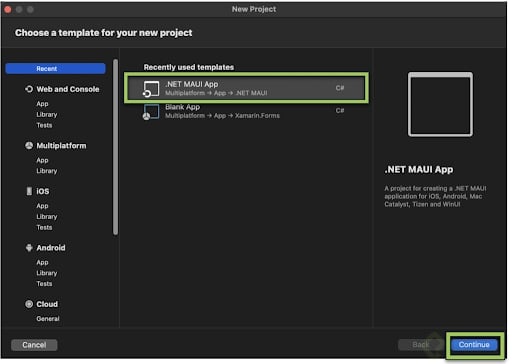512x364 pixels.
Task: Select Library under Multiplatform
Action: (x=47, y=171)
